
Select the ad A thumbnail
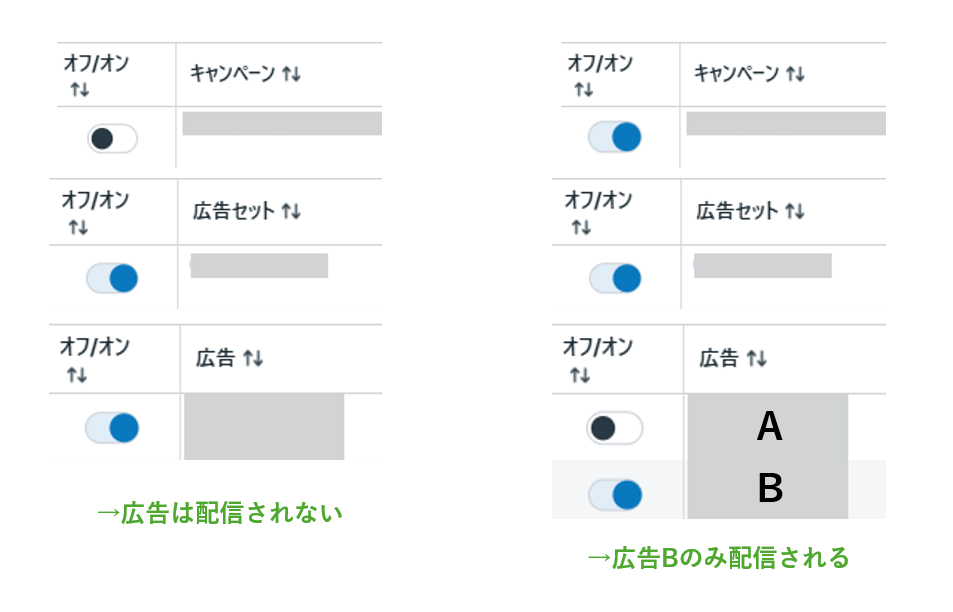(x=768, y=427)
